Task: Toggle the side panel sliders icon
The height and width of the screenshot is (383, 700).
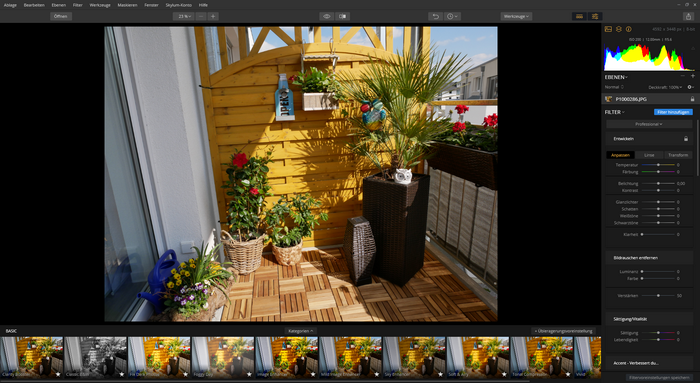Action: tap(595, 16)
